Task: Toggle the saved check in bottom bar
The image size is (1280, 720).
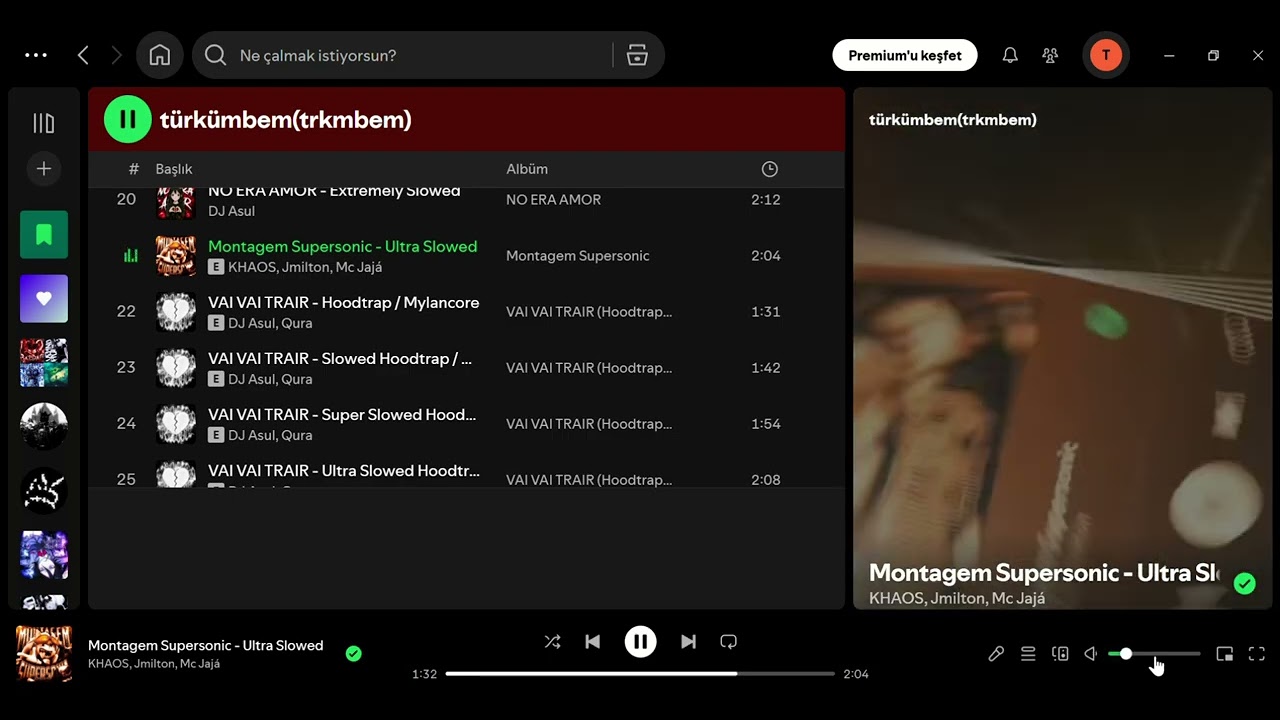Action: (x=353, y=654)
